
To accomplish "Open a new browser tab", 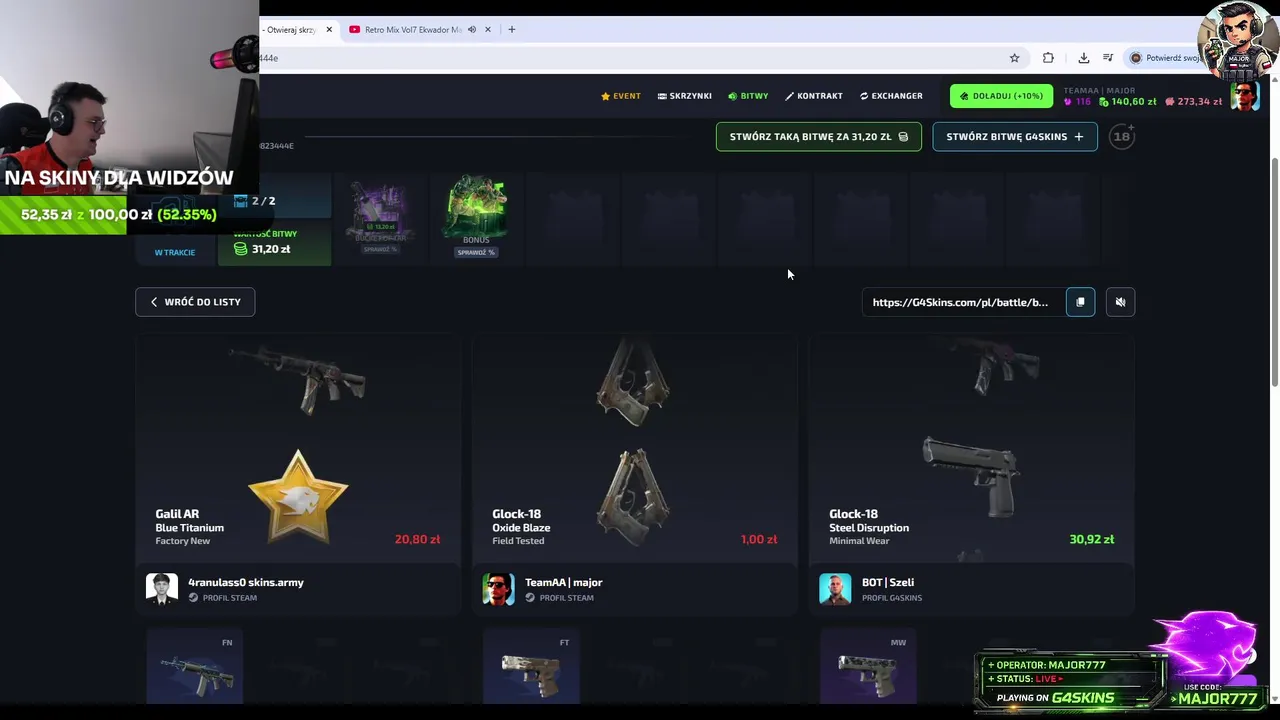I will pyautogui.click(x=511, y=30).
